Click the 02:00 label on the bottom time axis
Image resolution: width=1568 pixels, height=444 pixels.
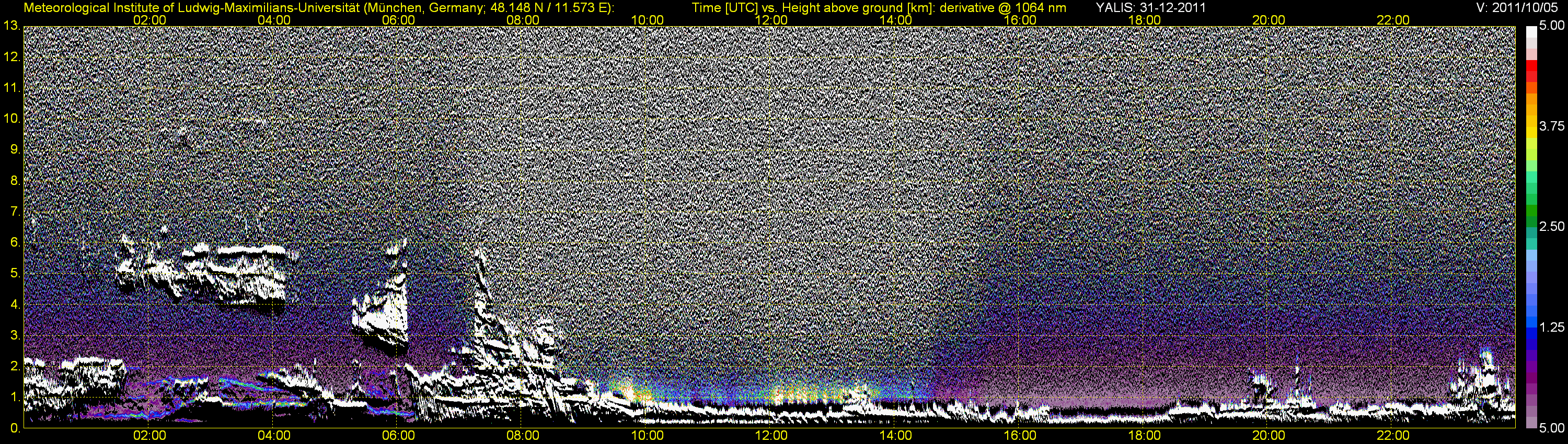[149, 436]
